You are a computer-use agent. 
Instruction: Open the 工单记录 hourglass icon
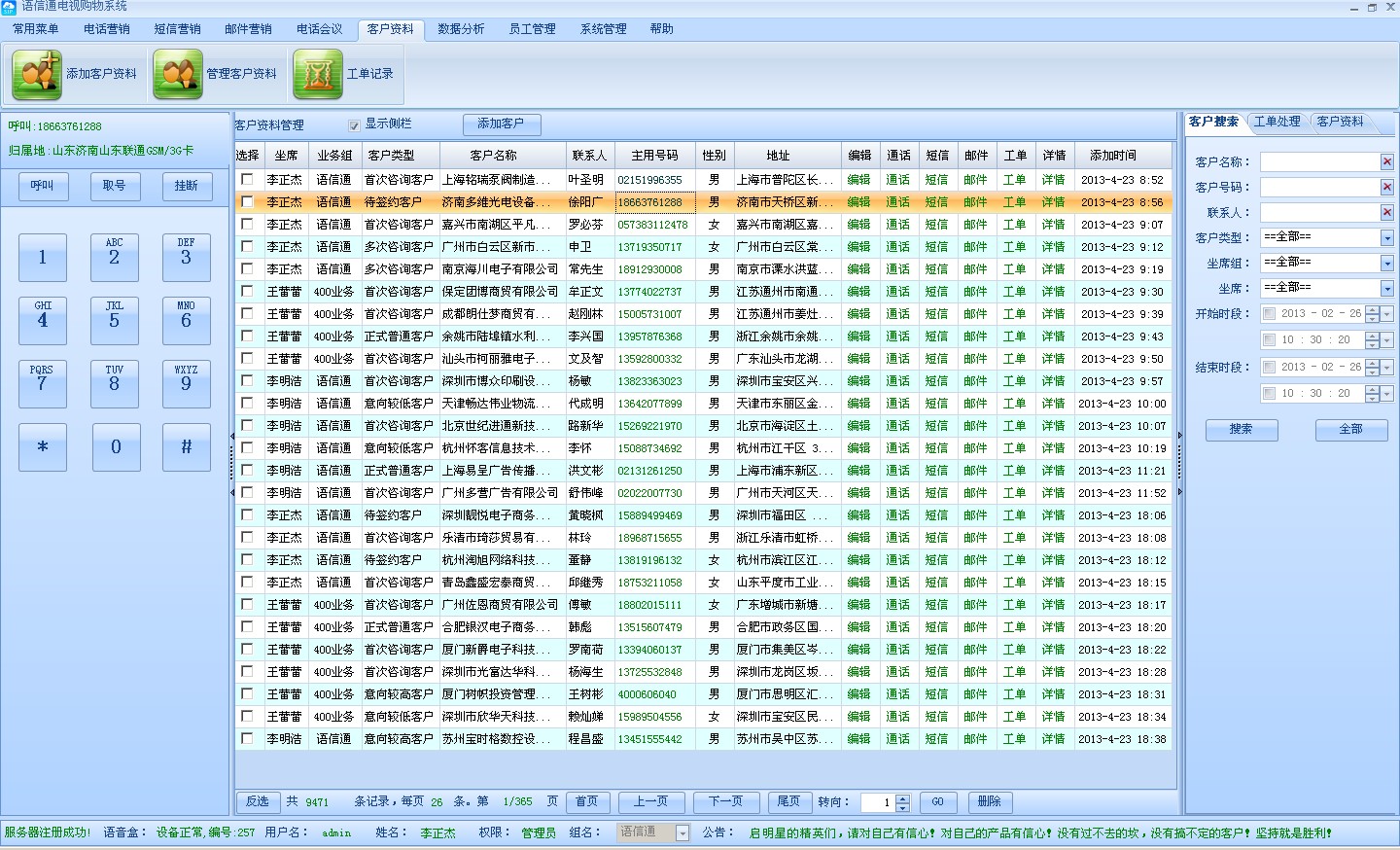[x=318, y=74]
